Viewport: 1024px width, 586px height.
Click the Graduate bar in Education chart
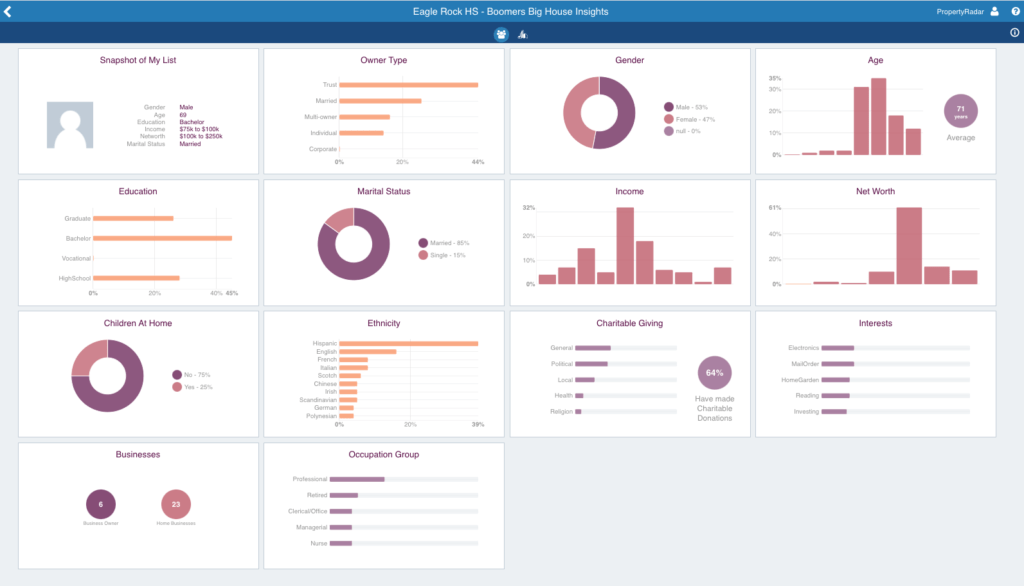pyautogui.click(x=133, y=218)
